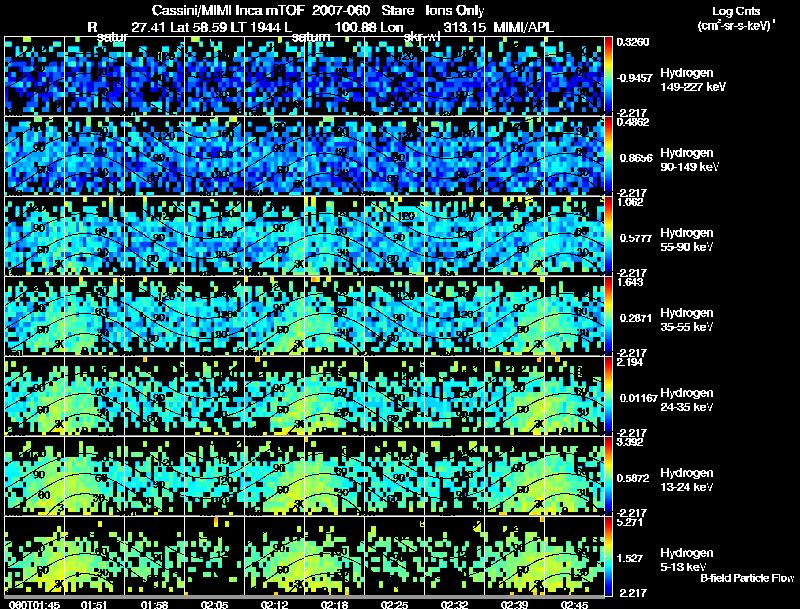Click the 'Hydrogen 149-227 keV' row label
This screenshot has height=609, width=800.
(x=692, y=80)
